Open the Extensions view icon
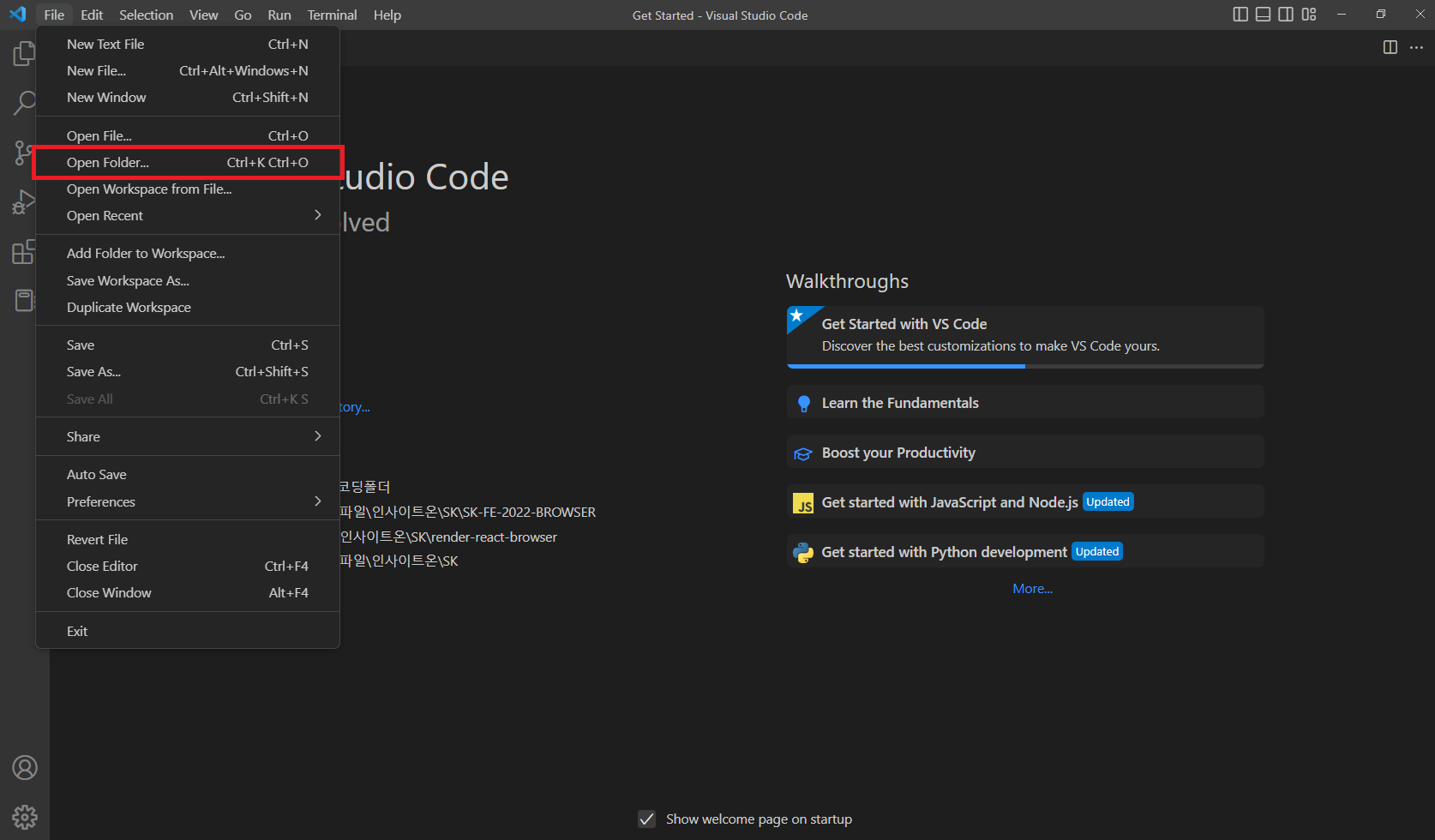 (24, 252)
